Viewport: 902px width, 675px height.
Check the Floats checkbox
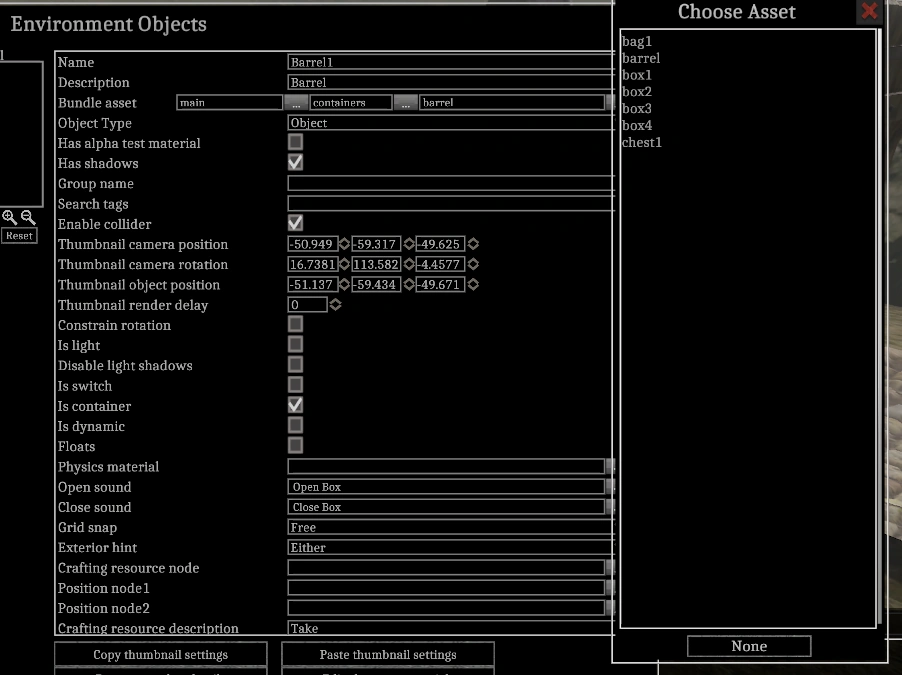pyautogui.click(x=295, y=445)
